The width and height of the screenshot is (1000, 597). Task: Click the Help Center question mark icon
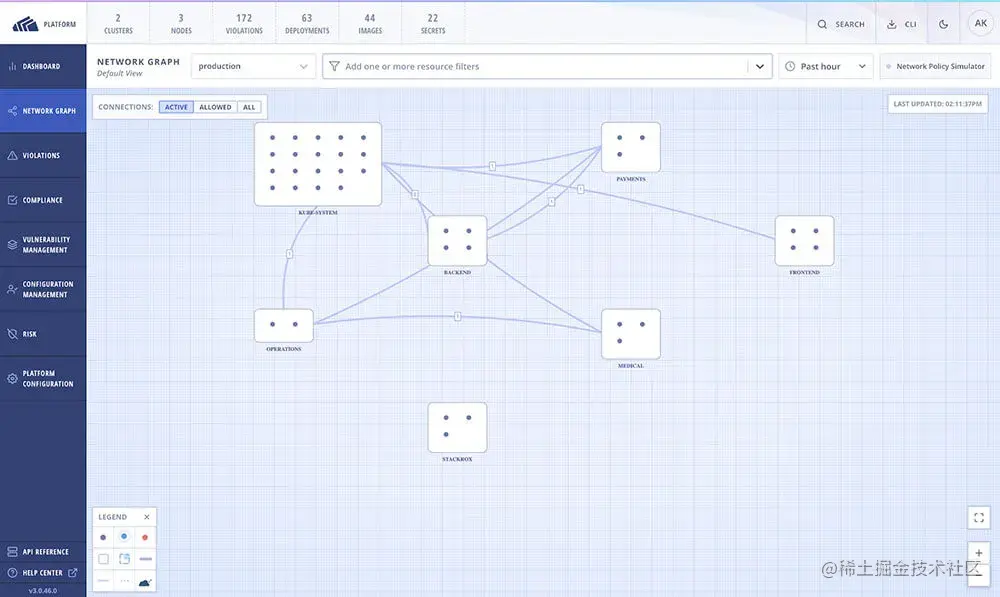12,573
